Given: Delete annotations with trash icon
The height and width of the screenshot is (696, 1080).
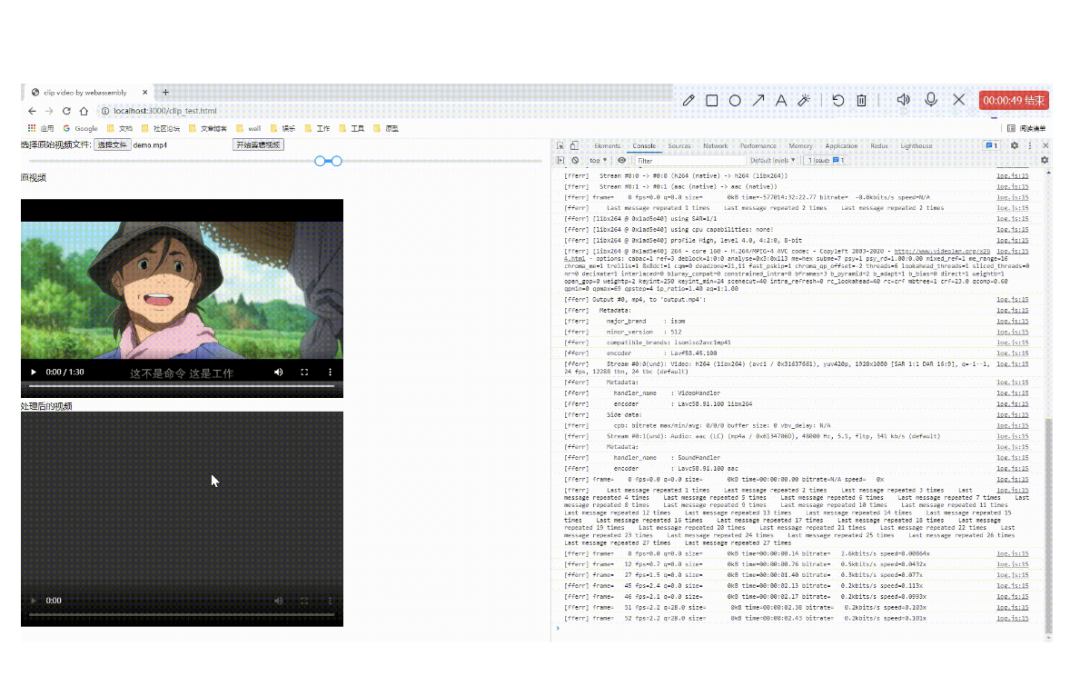Looking at the screenshot, I should click(862, 101).
